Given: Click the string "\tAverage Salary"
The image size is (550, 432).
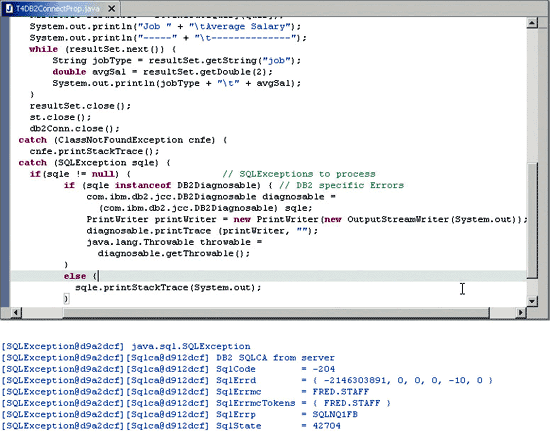Looking at the screenshot, I should click(x=242, y=26).
